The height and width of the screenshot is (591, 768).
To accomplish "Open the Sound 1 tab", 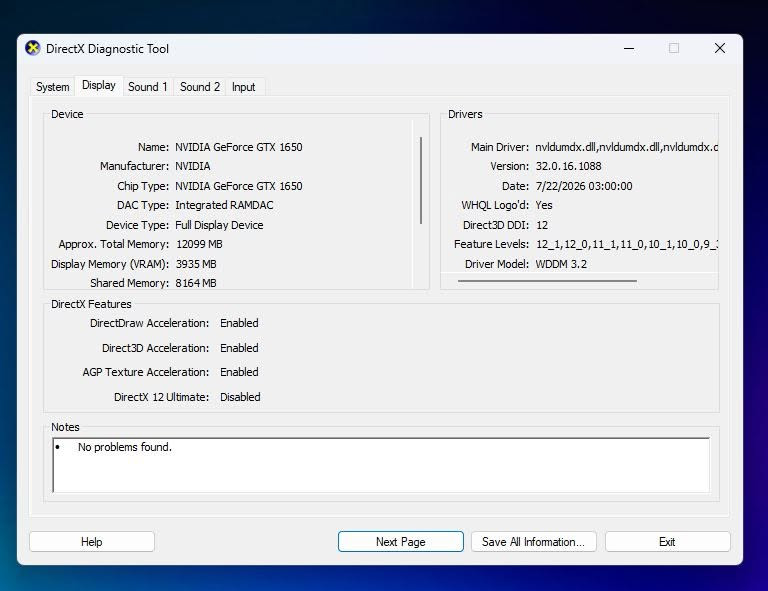I will coord(147,87).
